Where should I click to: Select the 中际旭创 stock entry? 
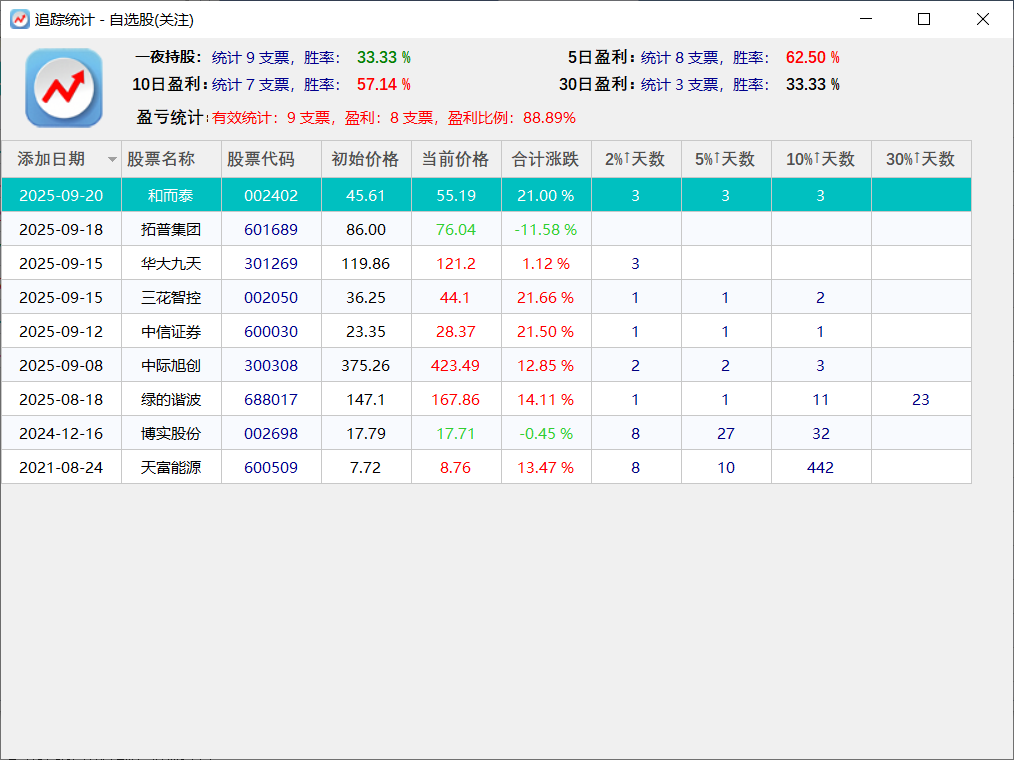[171, 365]
